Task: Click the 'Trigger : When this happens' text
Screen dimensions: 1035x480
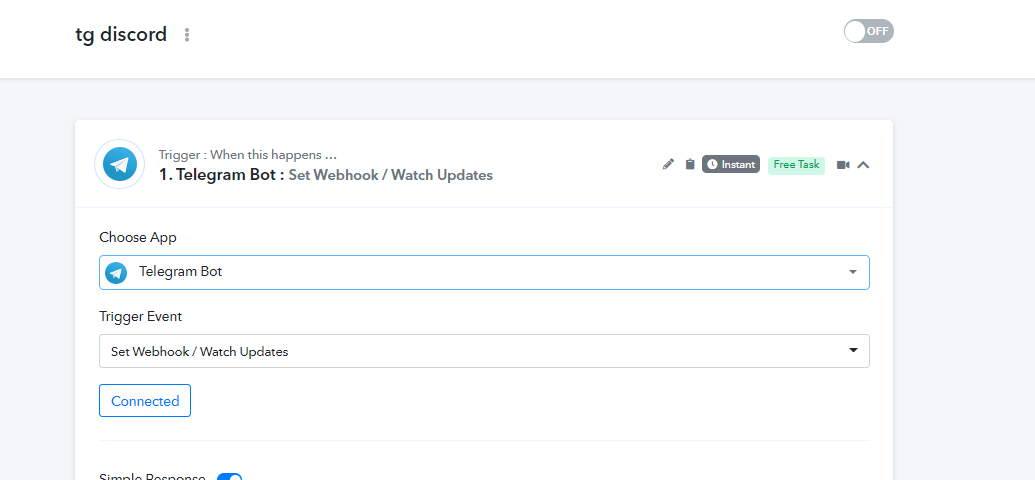Action: pos(247,155)
